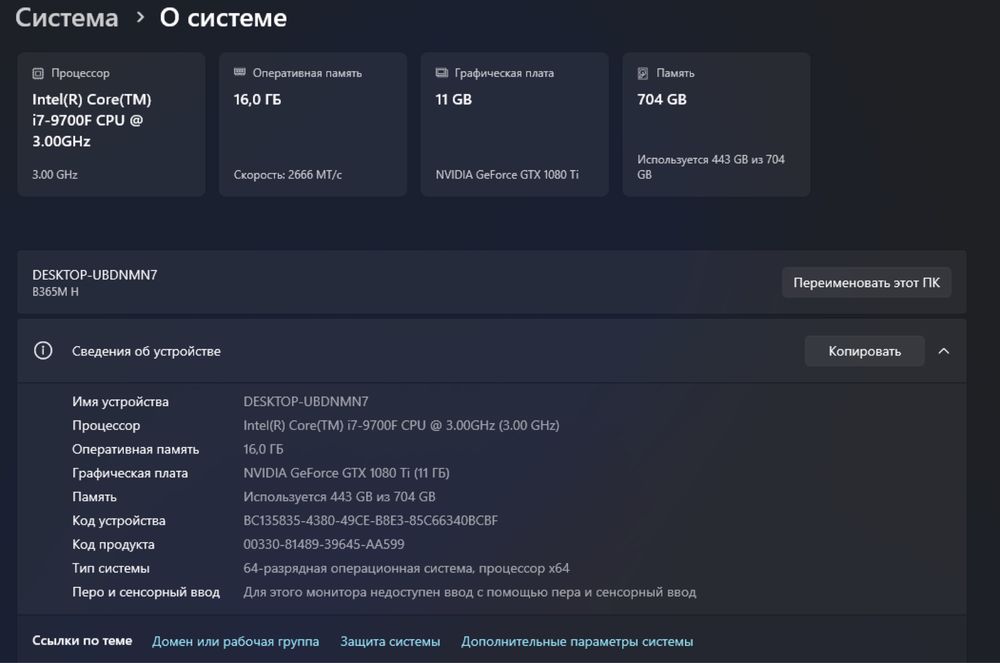Select product ID 00330-81489-39645-AA599
This screenshot has height=663, width=1000.
point(324,544)
